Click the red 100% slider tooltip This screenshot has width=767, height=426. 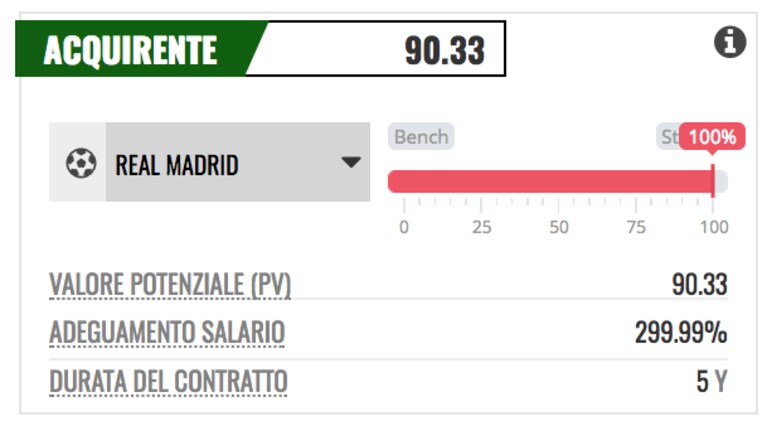(x=712, y=136)
